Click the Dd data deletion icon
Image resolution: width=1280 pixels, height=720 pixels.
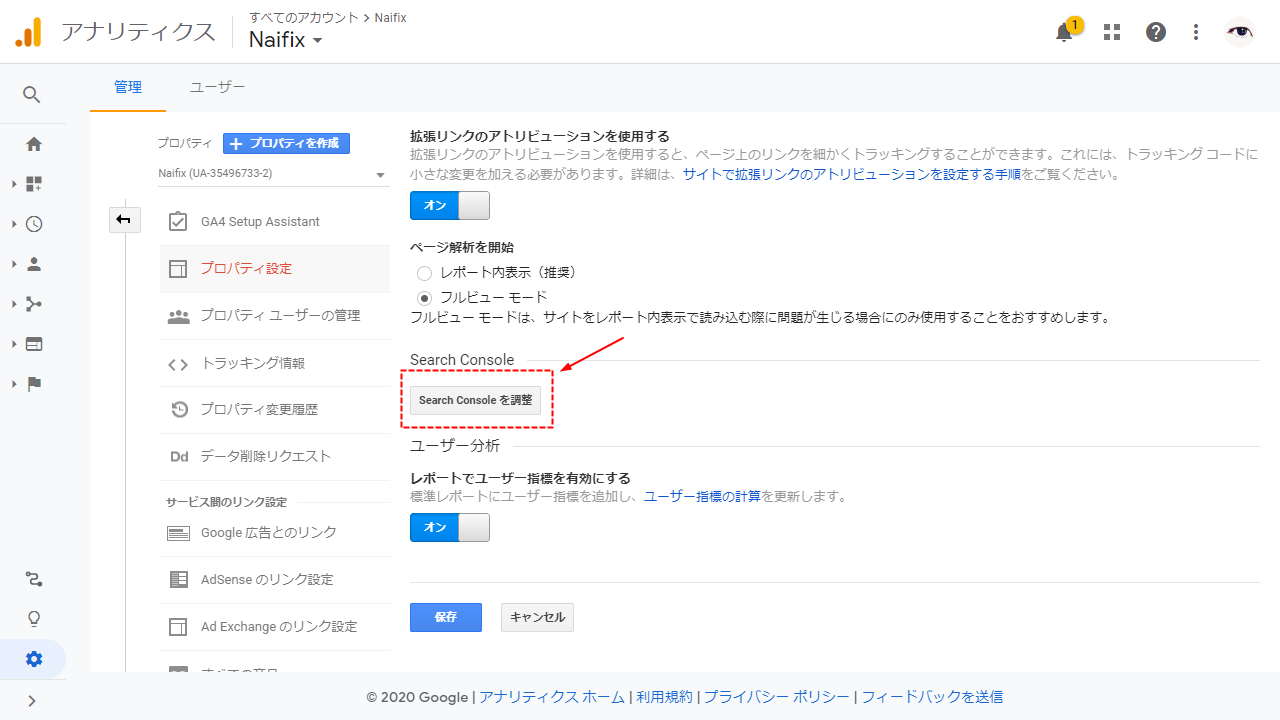pos(179,456)
